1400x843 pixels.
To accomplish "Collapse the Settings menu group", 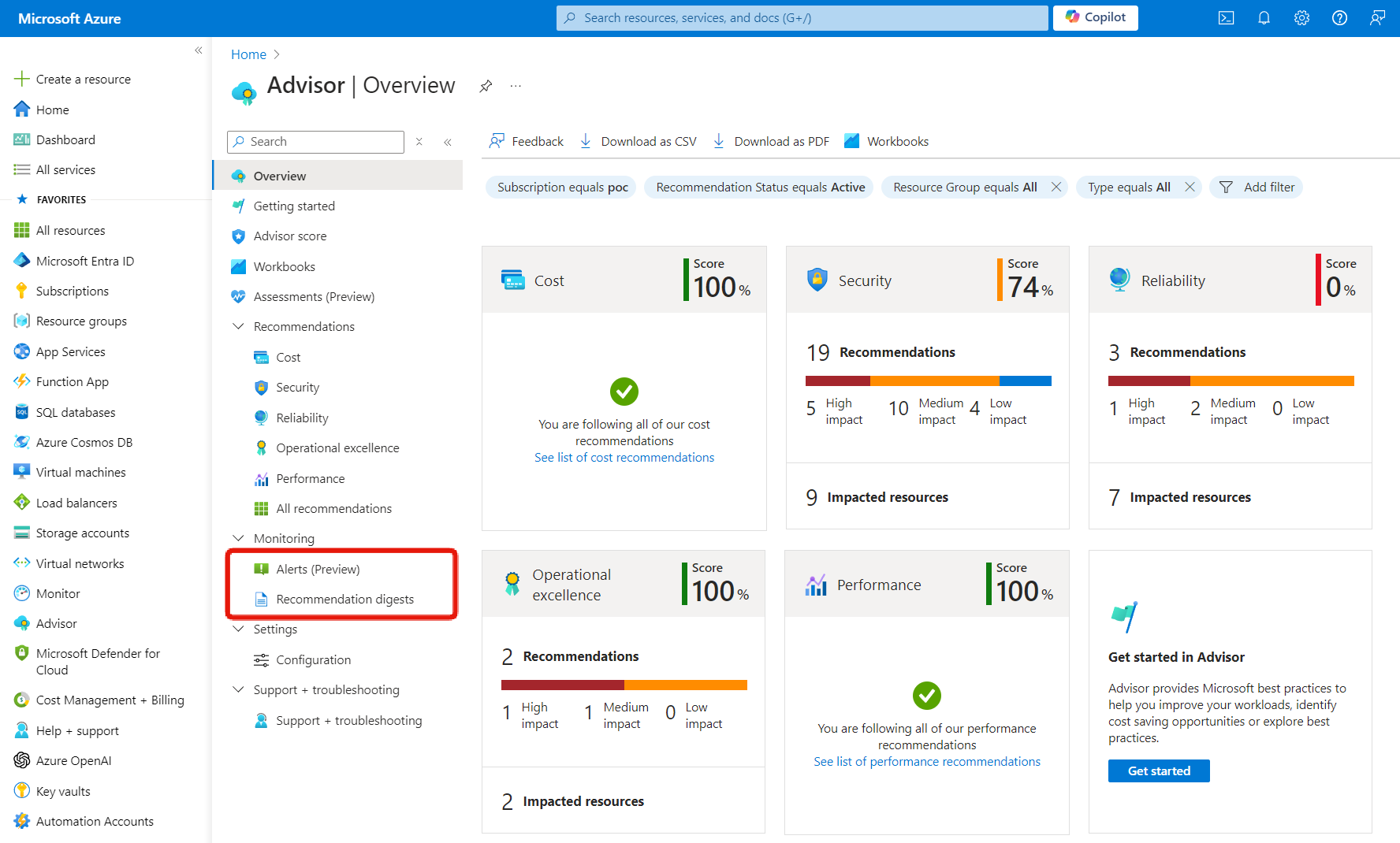I will (x=238, y=629).
